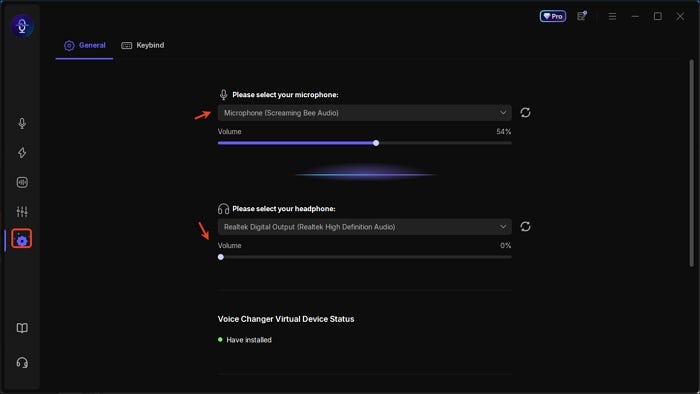Viewport: 700px width, 394px height.
Task: Expand the Microphone (Screaming Bee Audio) dropdown
Action: [364, 113]
